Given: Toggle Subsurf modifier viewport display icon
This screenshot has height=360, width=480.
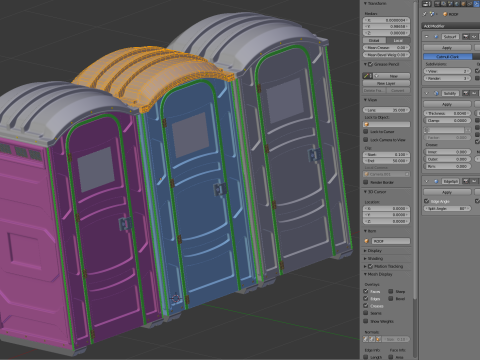Looking at the screenshot, I should tap(474, 36).
